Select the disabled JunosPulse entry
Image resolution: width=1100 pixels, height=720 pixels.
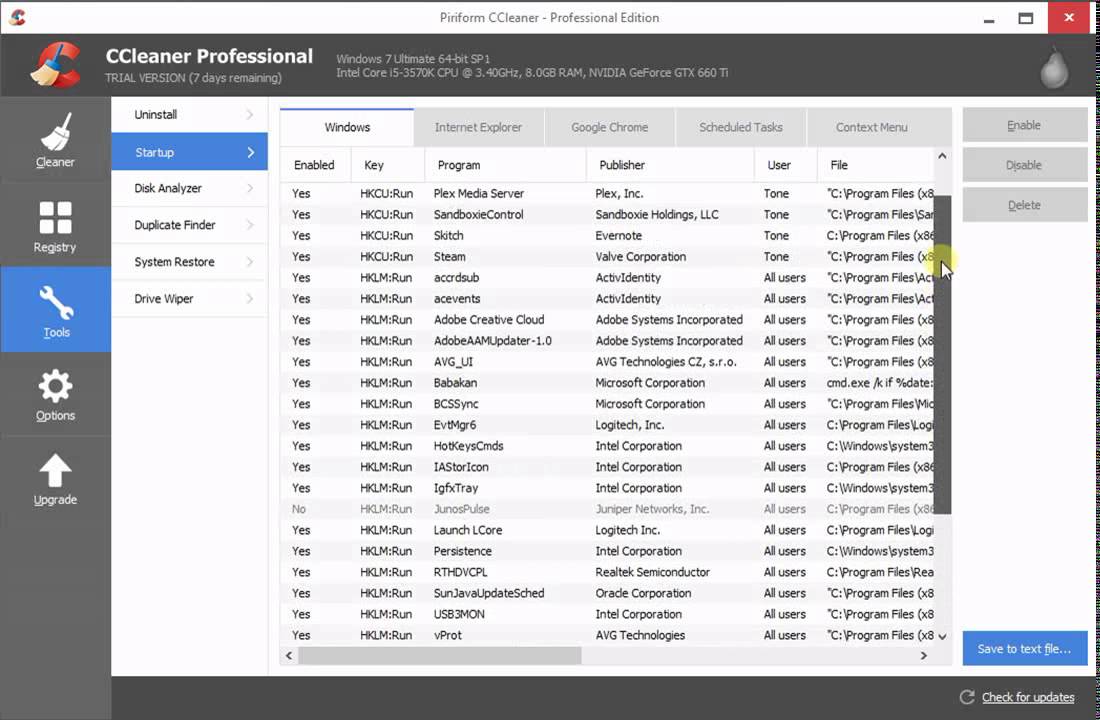[608, 509]
